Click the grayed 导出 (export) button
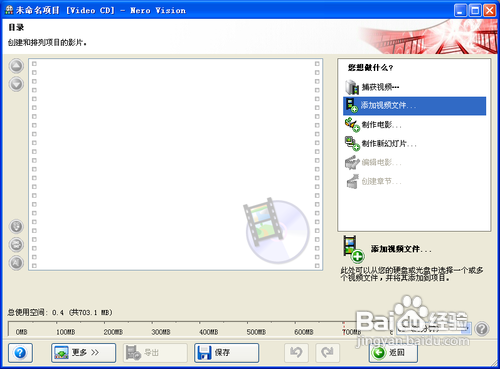 click(155, 353)
